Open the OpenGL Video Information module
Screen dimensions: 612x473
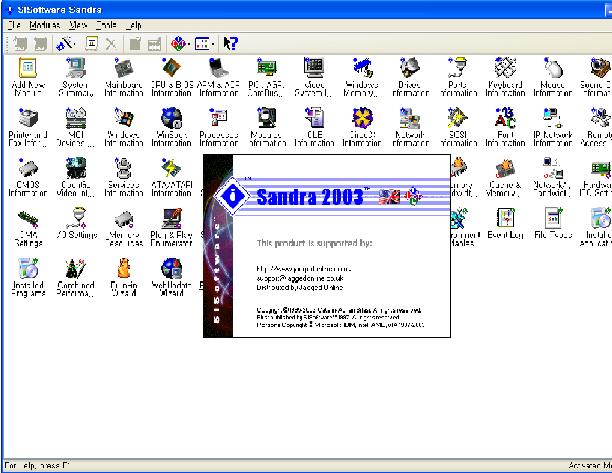pos(75,177)
